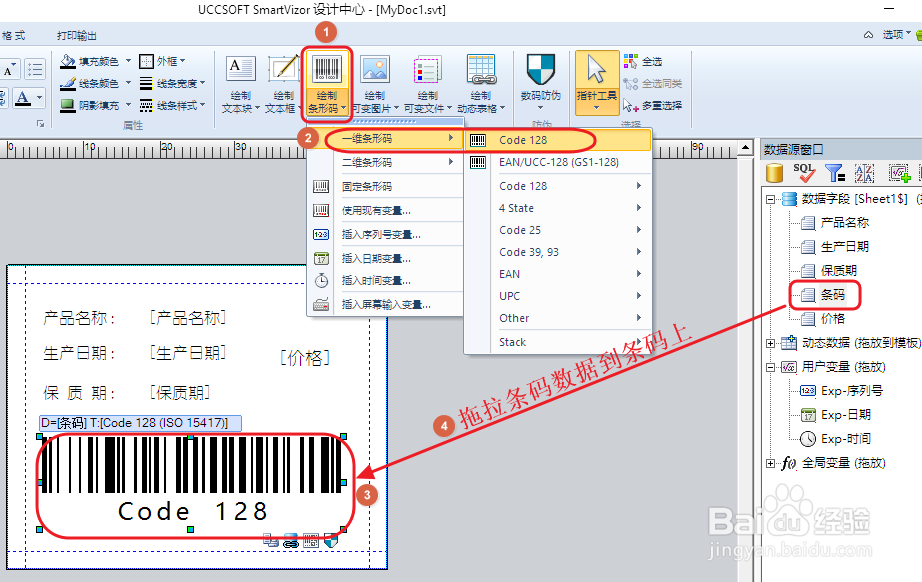Select EAN/UCC-128 (GS1-128) barcode type
Viewport: 922px width, 582px height.
pyautogui.click(x=558, y=162)
